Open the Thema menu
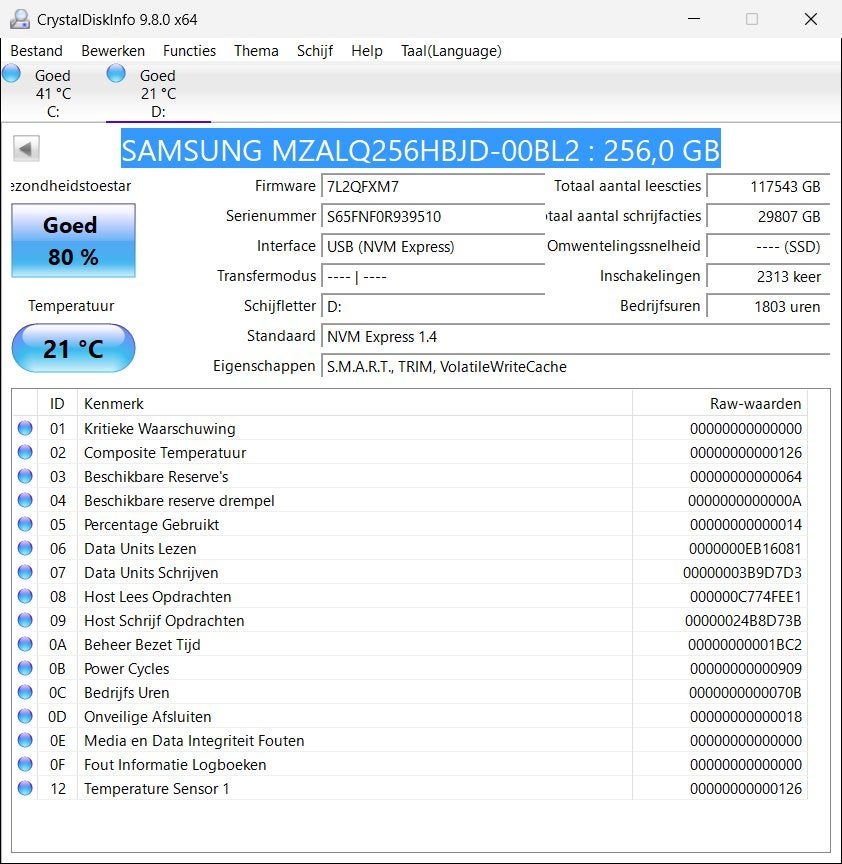The height and width of the screenshot is (864, 842). [256, 51]
